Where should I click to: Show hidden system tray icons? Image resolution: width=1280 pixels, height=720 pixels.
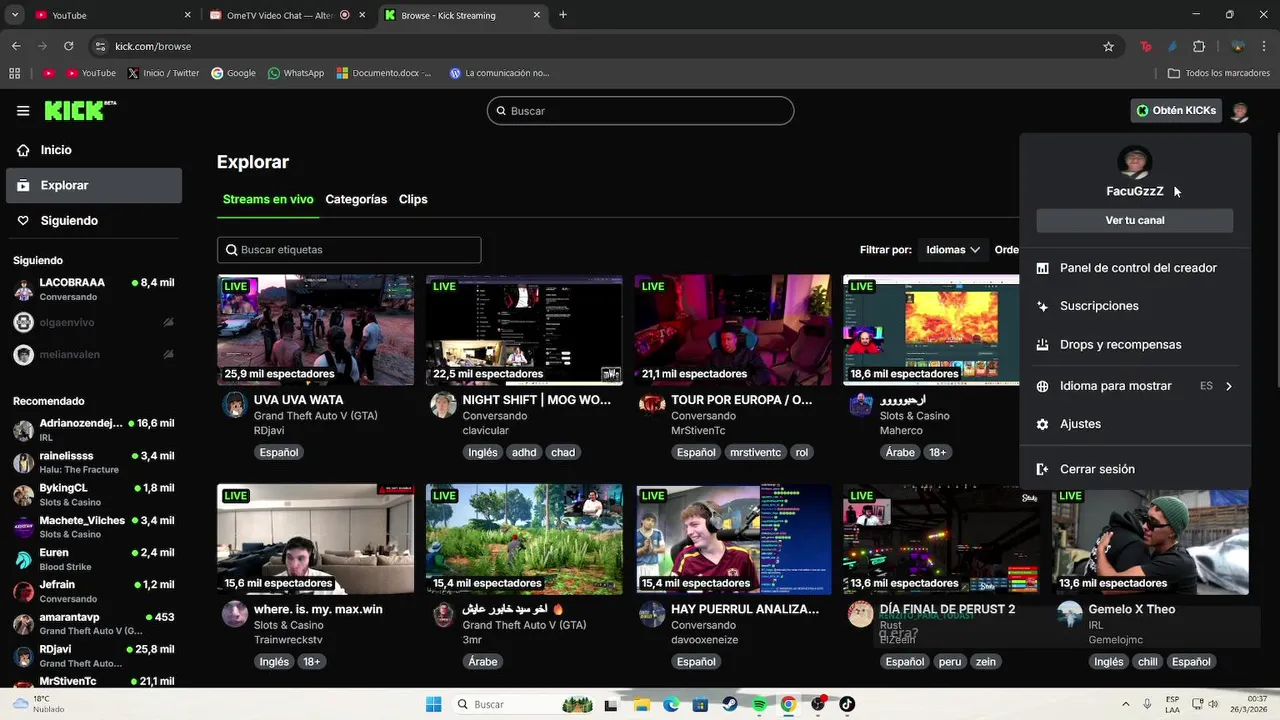click(1126, 704)
